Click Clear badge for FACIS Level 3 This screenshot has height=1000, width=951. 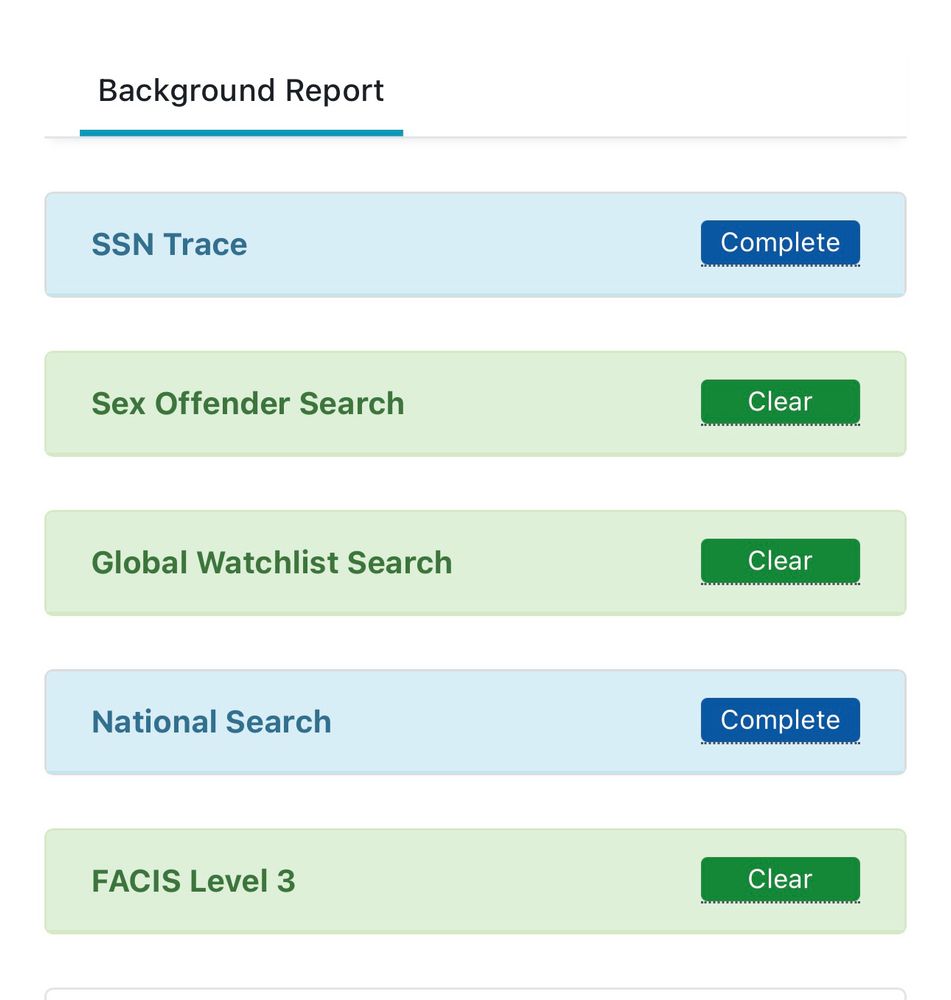[780, 879]
